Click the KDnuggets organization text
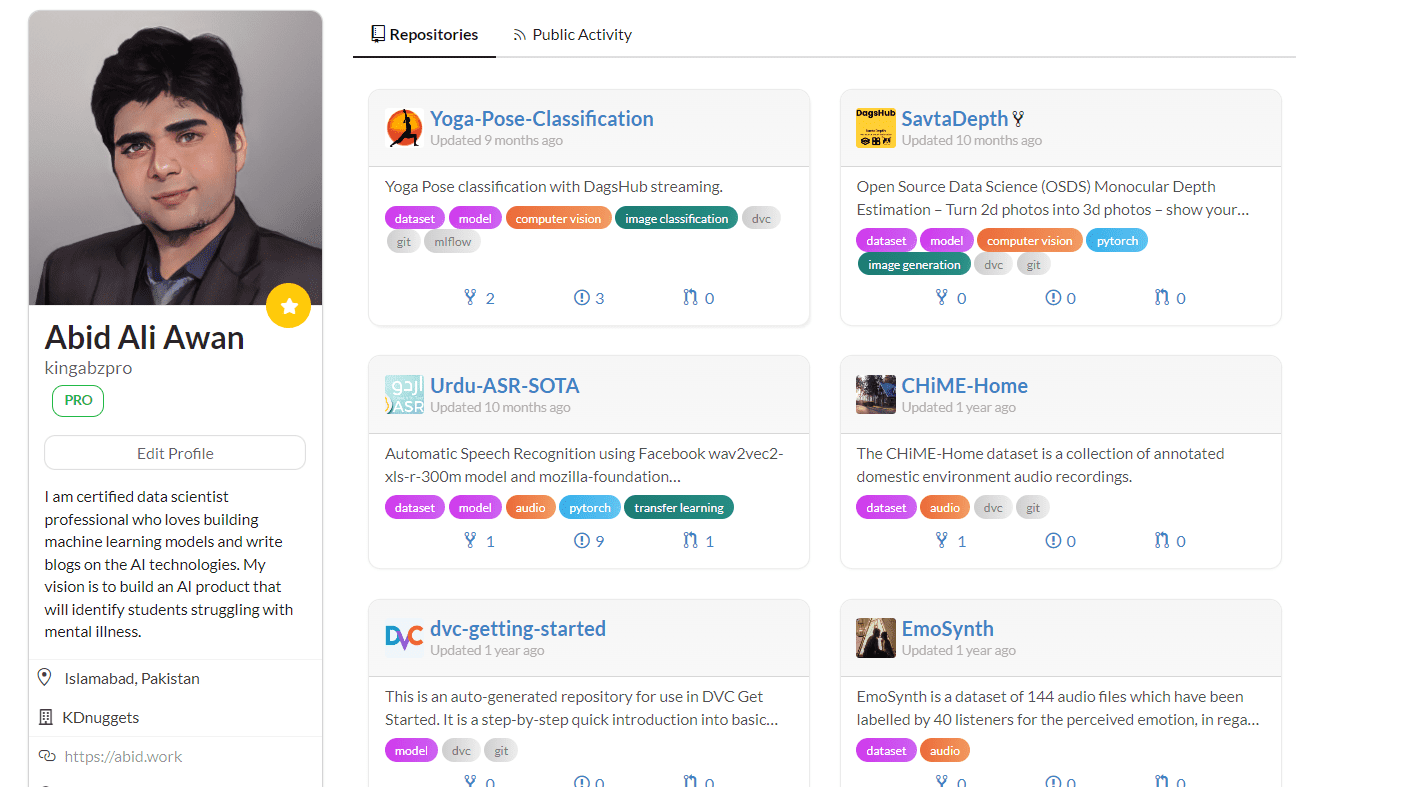The image size is (1412, 787). [101, 717]
